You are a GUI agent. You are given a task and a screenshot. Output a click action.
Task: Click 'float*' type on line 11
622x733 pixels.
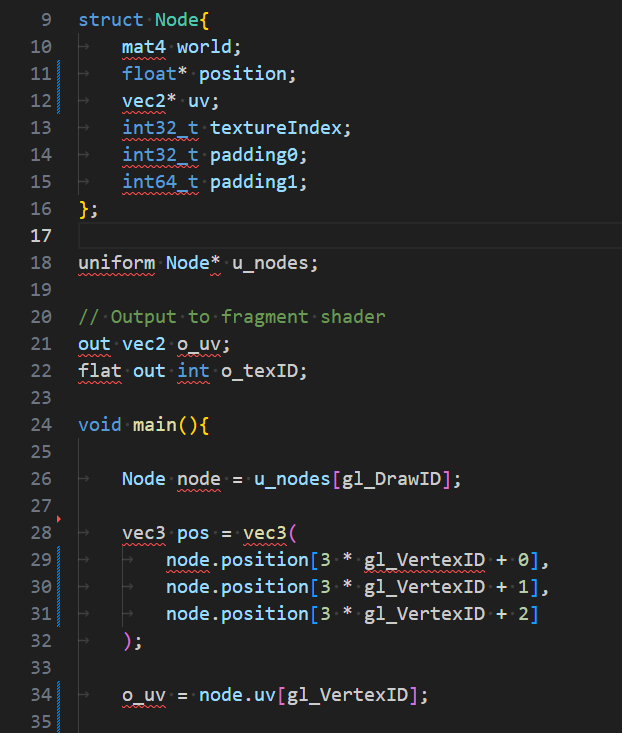(155, 74)
